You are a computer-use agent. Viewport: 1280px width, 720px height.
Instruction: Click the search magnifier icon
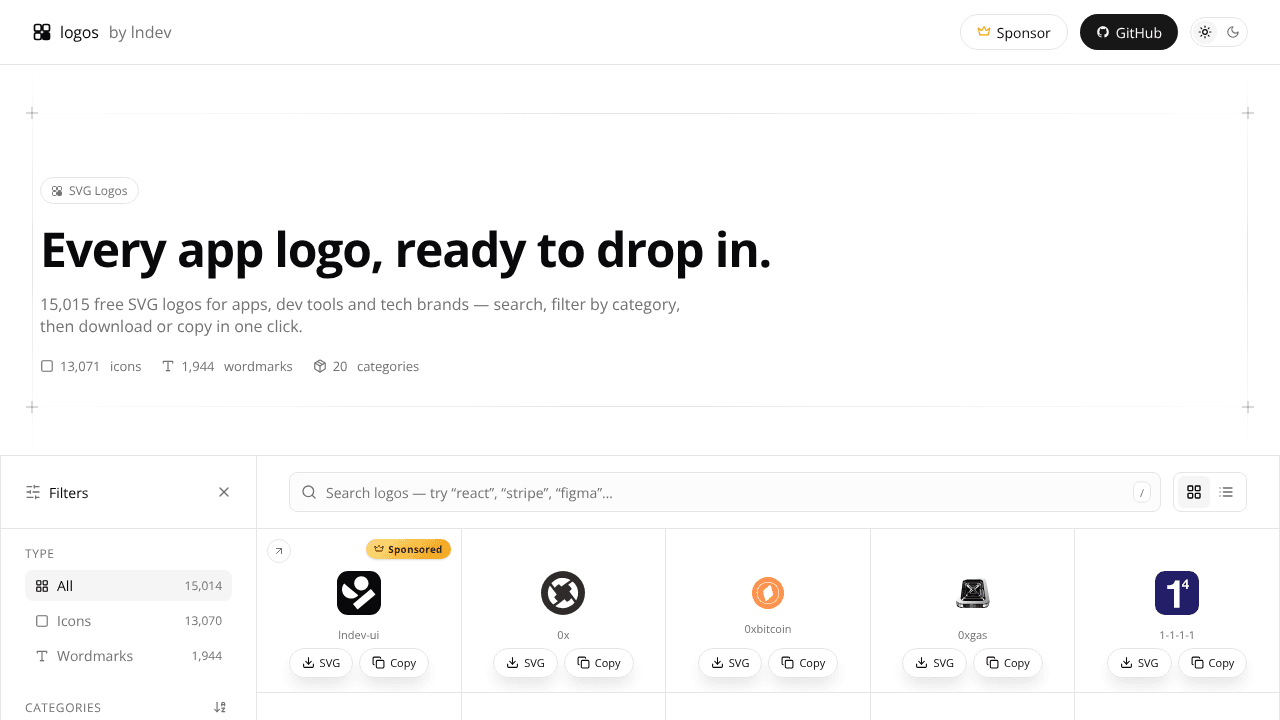tap(309, 492)
